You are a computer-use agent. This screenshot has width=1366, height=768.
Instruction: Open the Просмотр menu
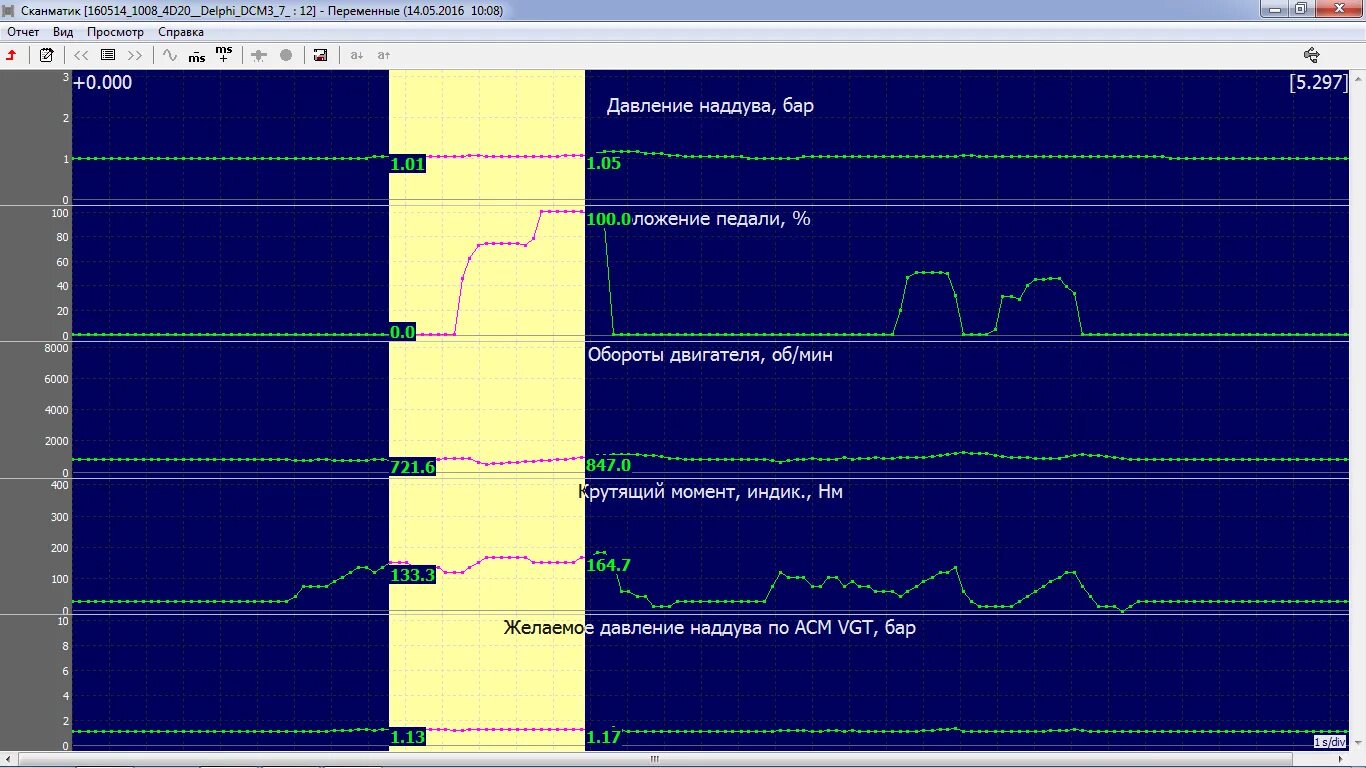pos(116,32)
